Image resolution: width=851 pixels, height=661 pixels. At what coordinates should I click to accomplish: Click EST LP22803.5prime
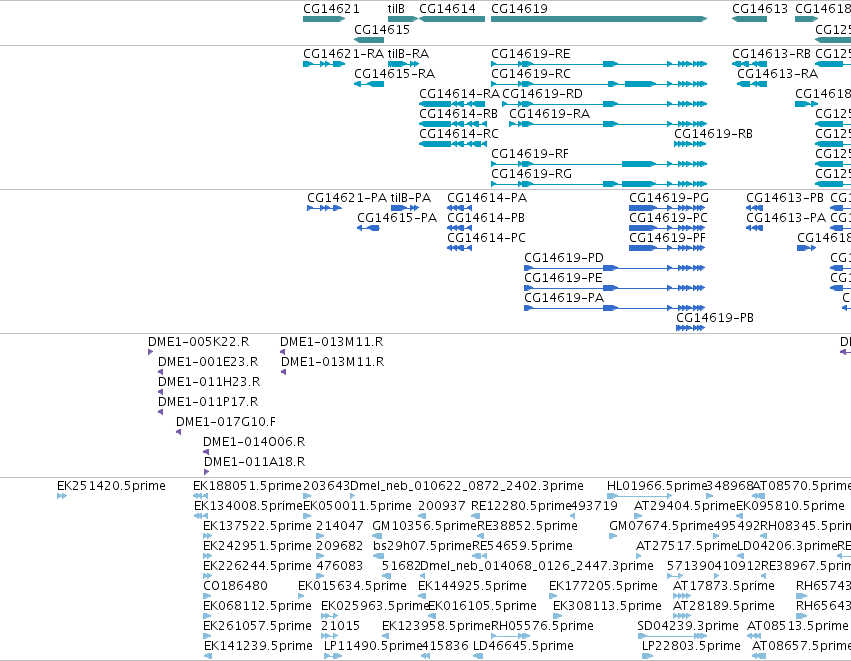click(x=647, y=656)
